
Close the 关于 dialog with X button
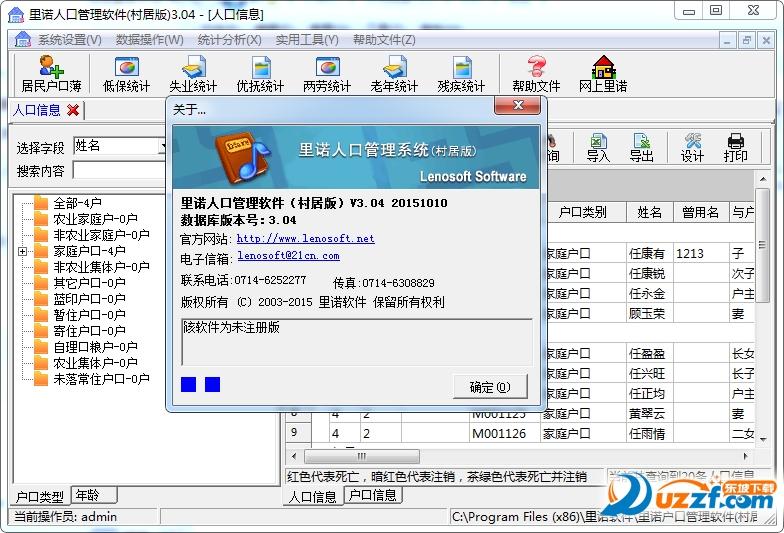click(x=518, y=105)
